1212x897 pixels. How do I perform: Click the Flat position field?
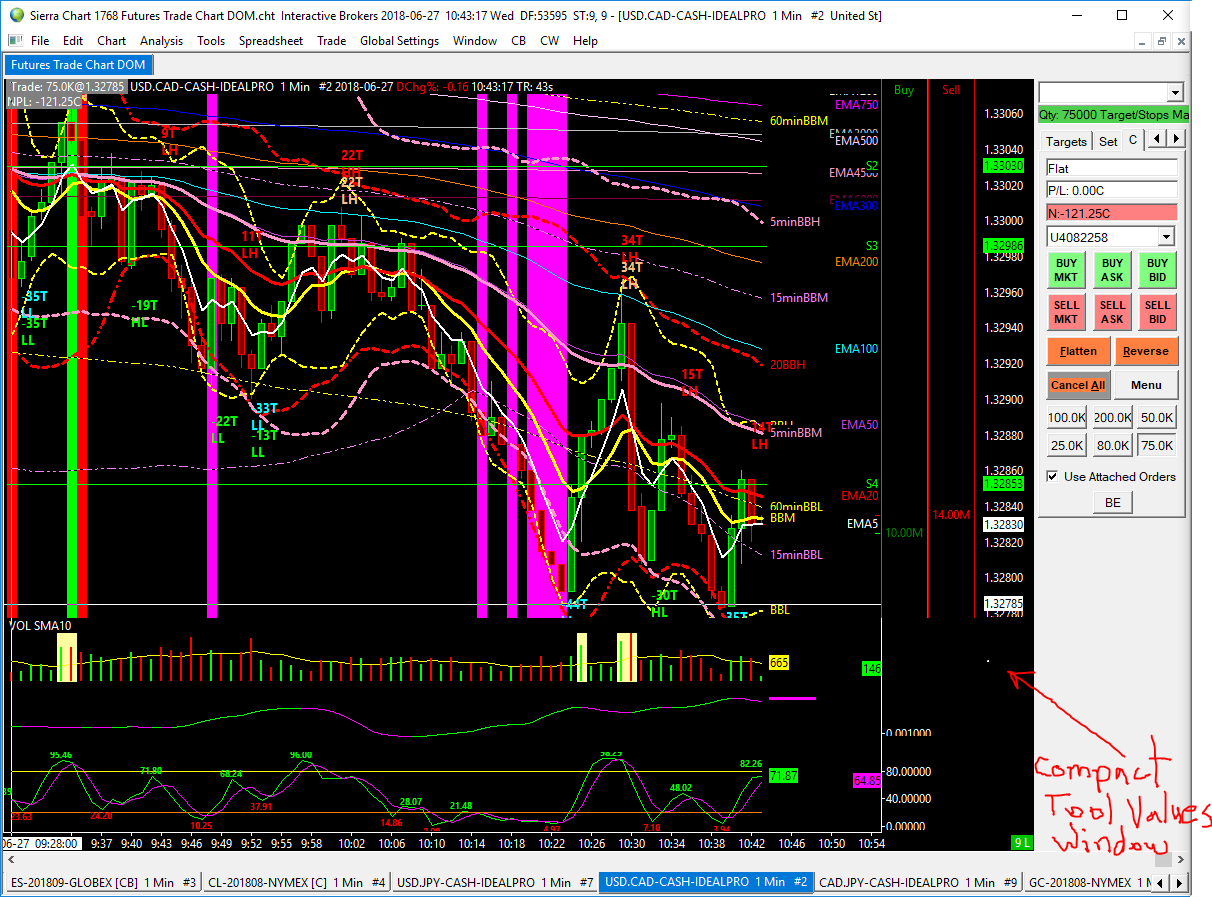1111,169
